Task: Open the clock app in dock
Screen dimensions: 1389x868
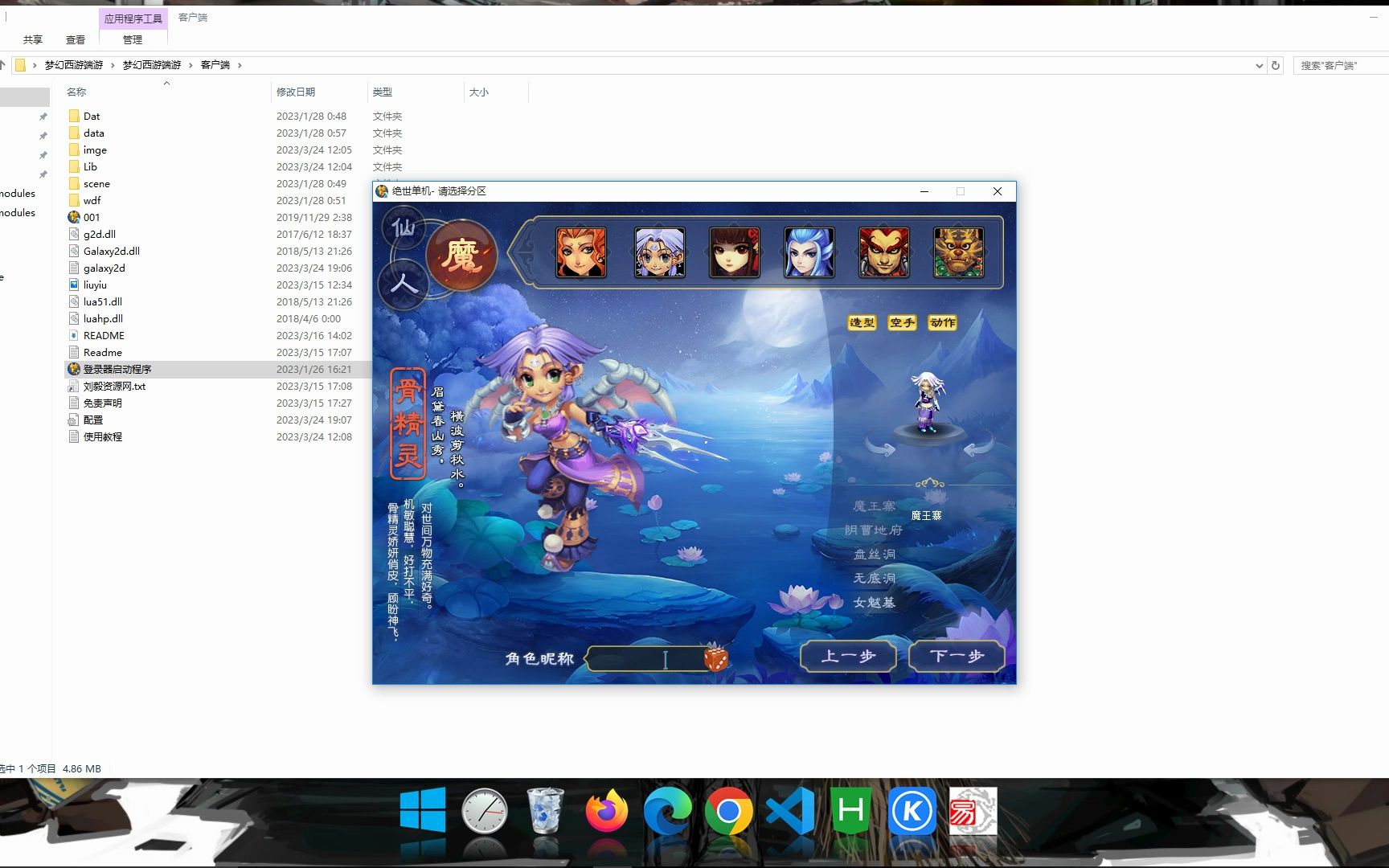Action: [485, 812]
